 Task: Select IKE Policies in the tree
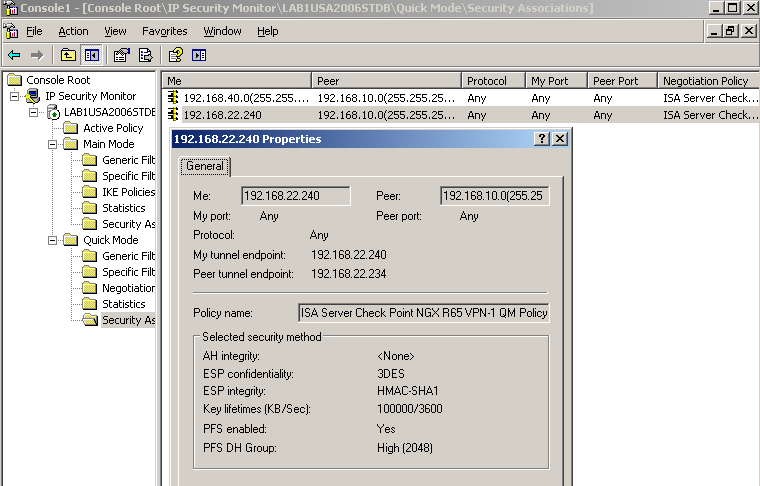pos(128,192)
